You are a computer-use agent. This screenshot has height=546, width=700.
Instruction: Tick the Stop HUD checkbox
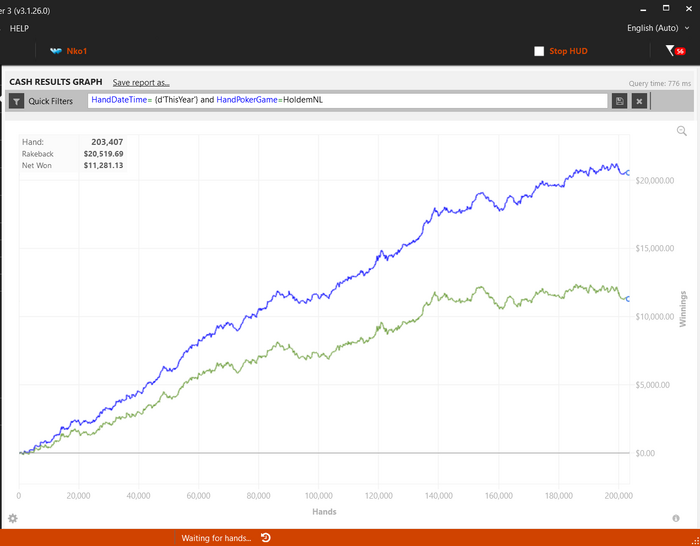539,51
